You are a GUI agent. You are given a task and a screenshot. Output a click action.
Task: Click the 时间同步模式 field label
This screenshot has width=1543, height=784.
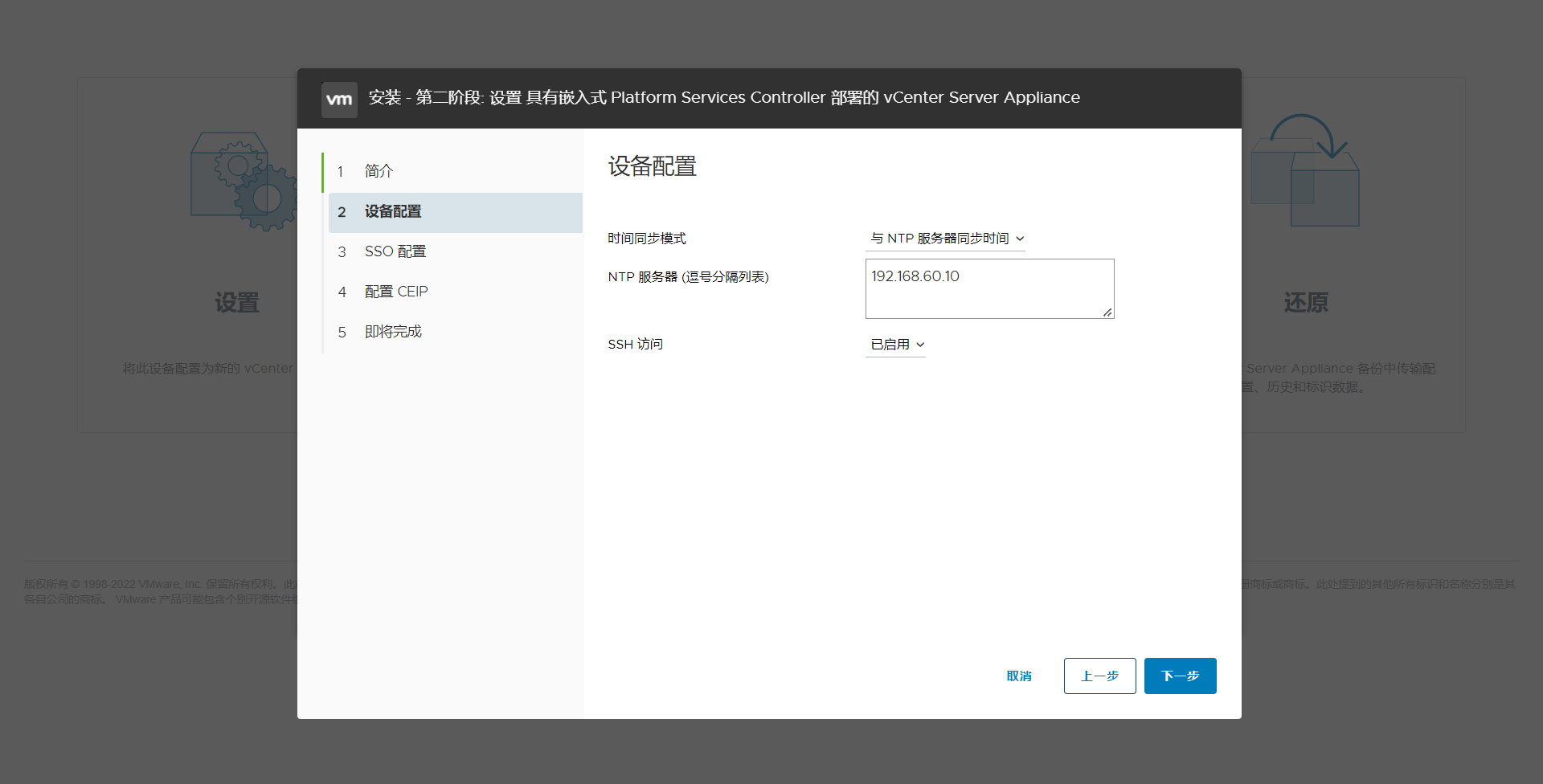coord(647,239)
